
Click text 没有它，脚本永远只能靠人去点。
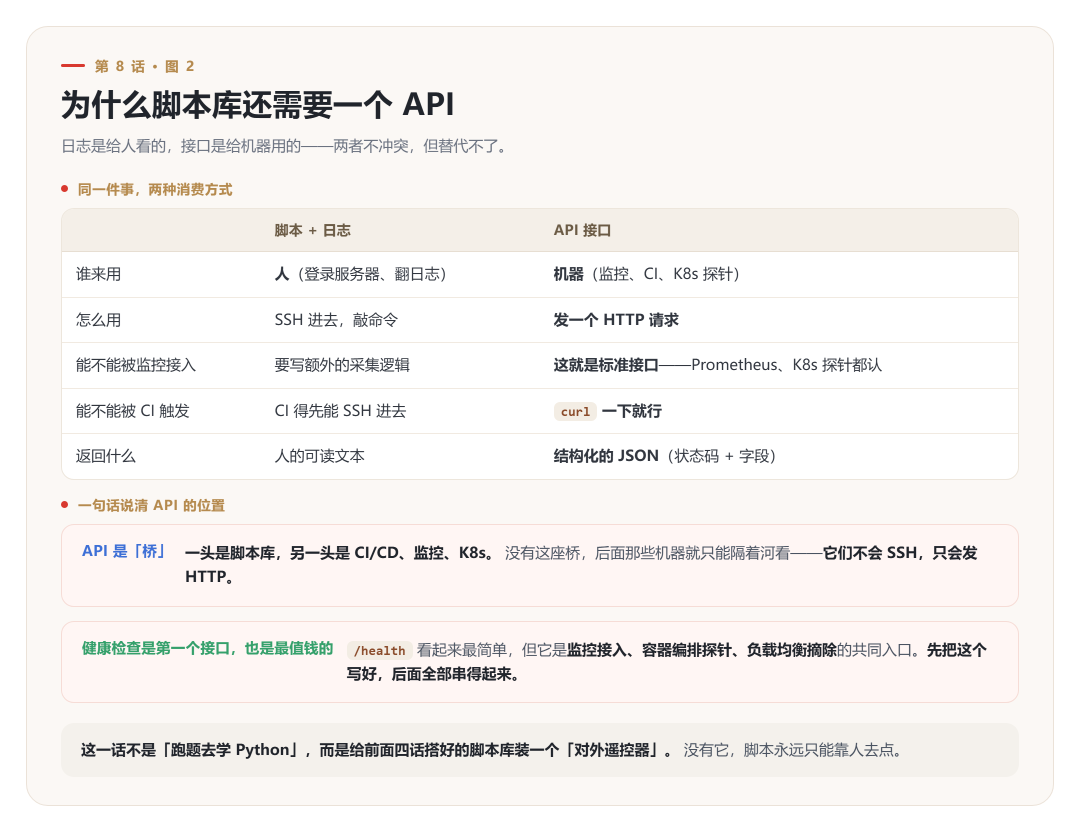pyautogui.click(x=793, y=750)
